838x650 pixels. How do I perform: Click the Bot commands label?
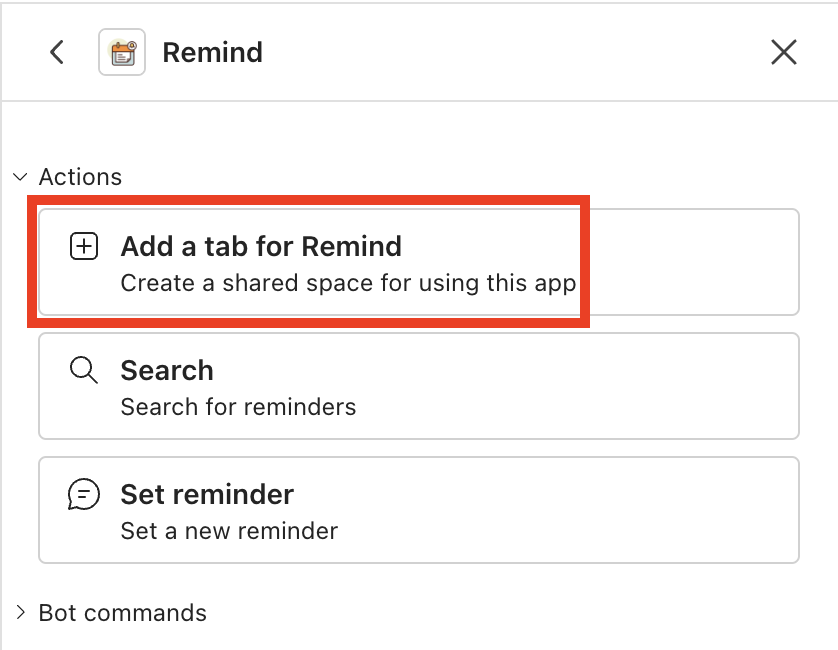(x=122, y=612)
